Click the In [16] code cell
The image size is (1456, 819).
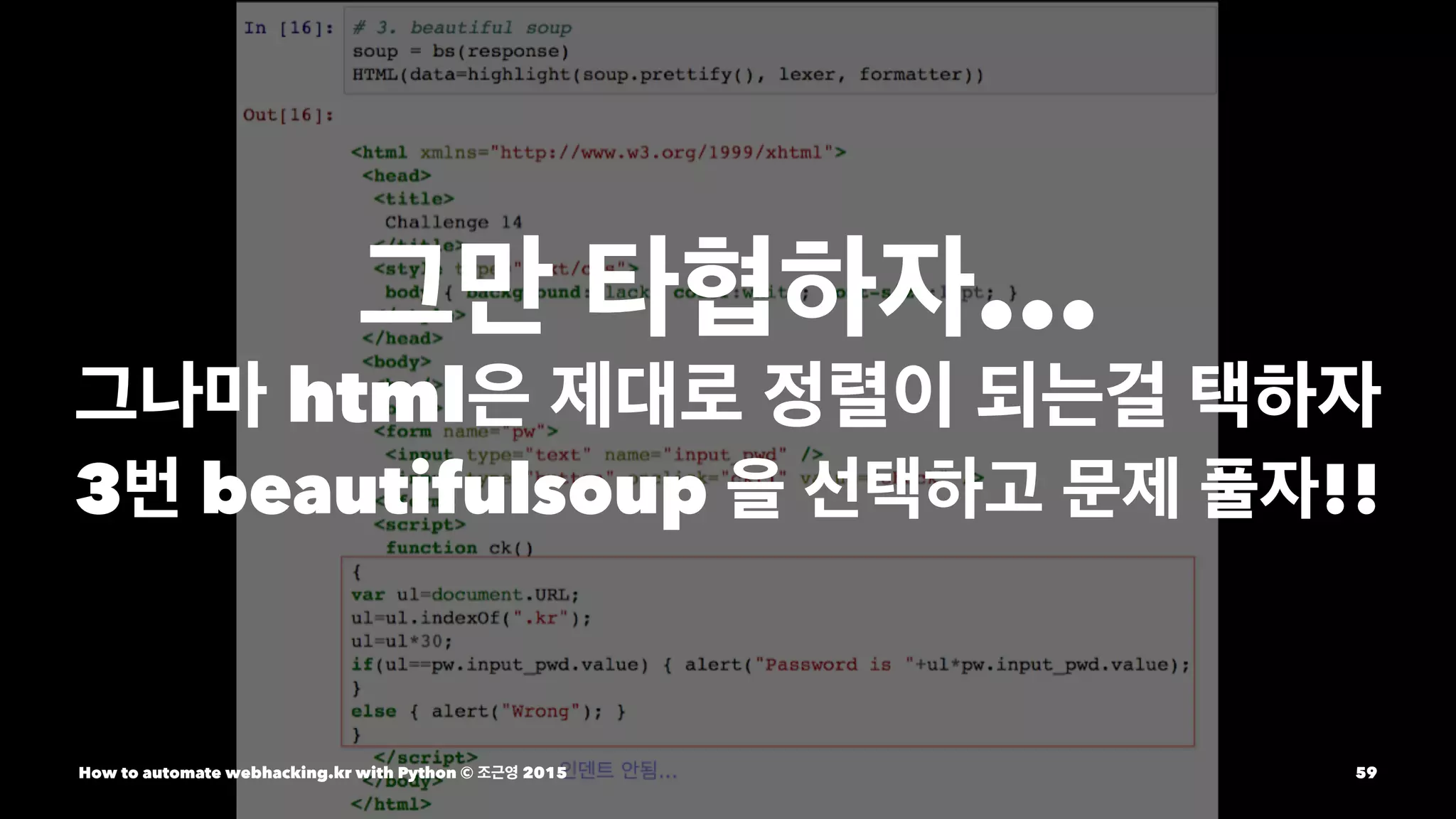click(x=780, y=50)
